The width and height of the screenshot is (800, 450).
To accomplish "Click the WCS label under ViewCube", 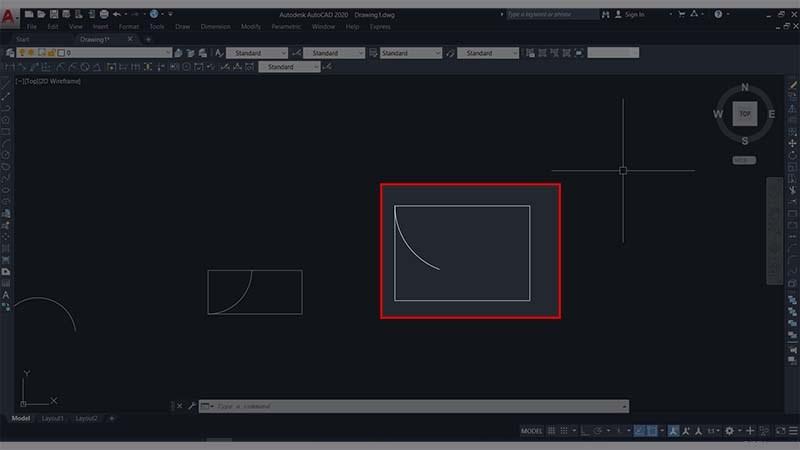I will [x=744, y=160].
